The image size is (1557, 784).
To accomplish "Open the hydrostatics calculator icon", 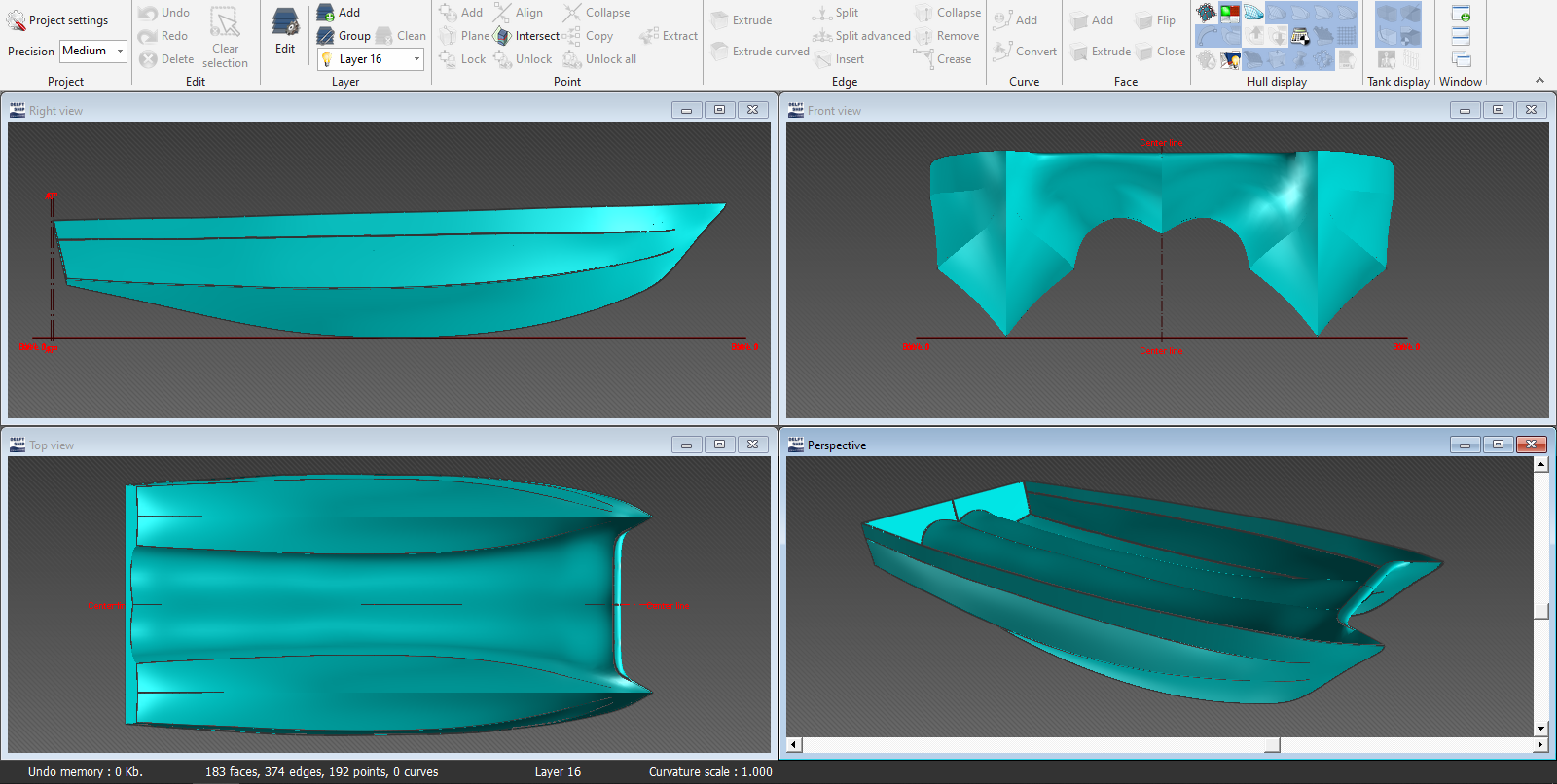I will [x=1300, y=37].
